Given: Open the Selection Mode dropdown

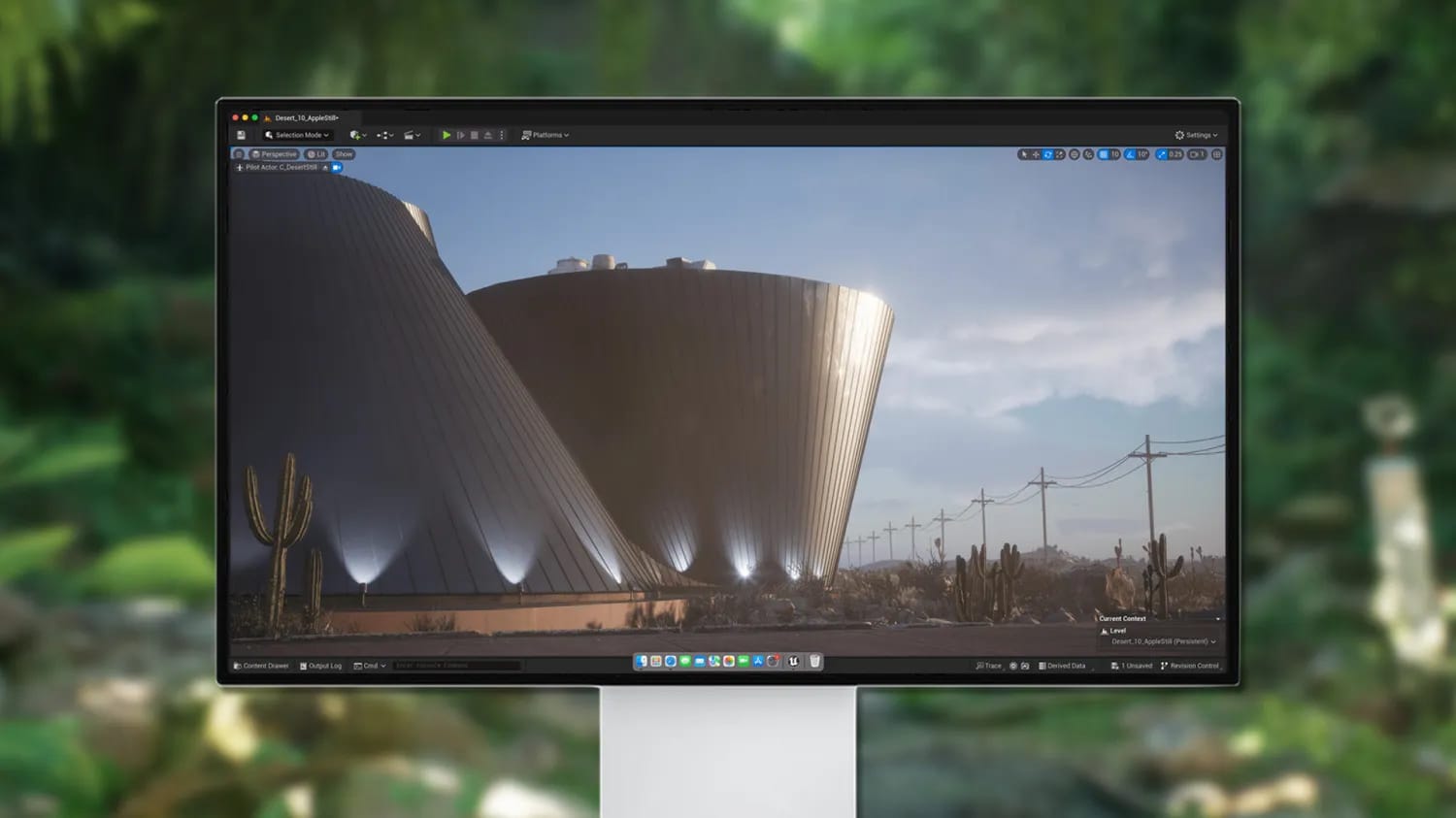Looking at the screenshot, I should [297, 135].
